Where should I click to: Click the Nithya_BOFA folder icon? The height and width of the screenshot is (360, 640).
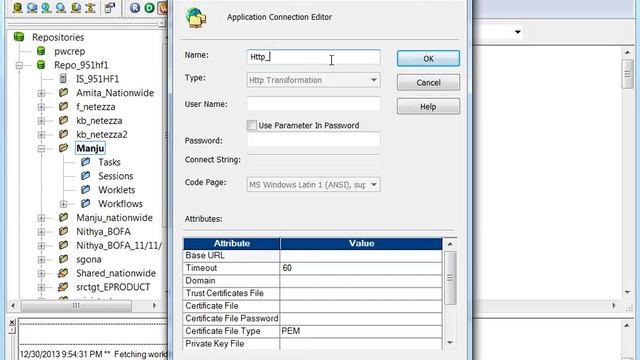click(63, 231)
